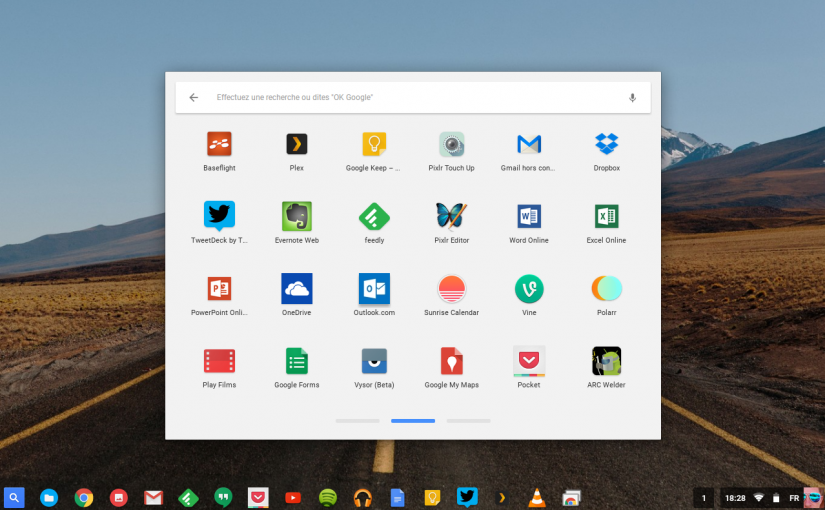Open Chrome browser from the shelf
This screenshot has width=825, height=510.
[84, 497]
